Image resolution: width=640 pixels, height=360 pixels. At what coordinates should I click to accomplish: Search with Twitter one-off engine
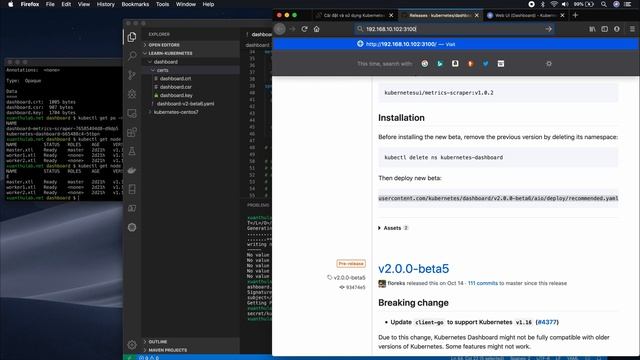click(486, 64)
